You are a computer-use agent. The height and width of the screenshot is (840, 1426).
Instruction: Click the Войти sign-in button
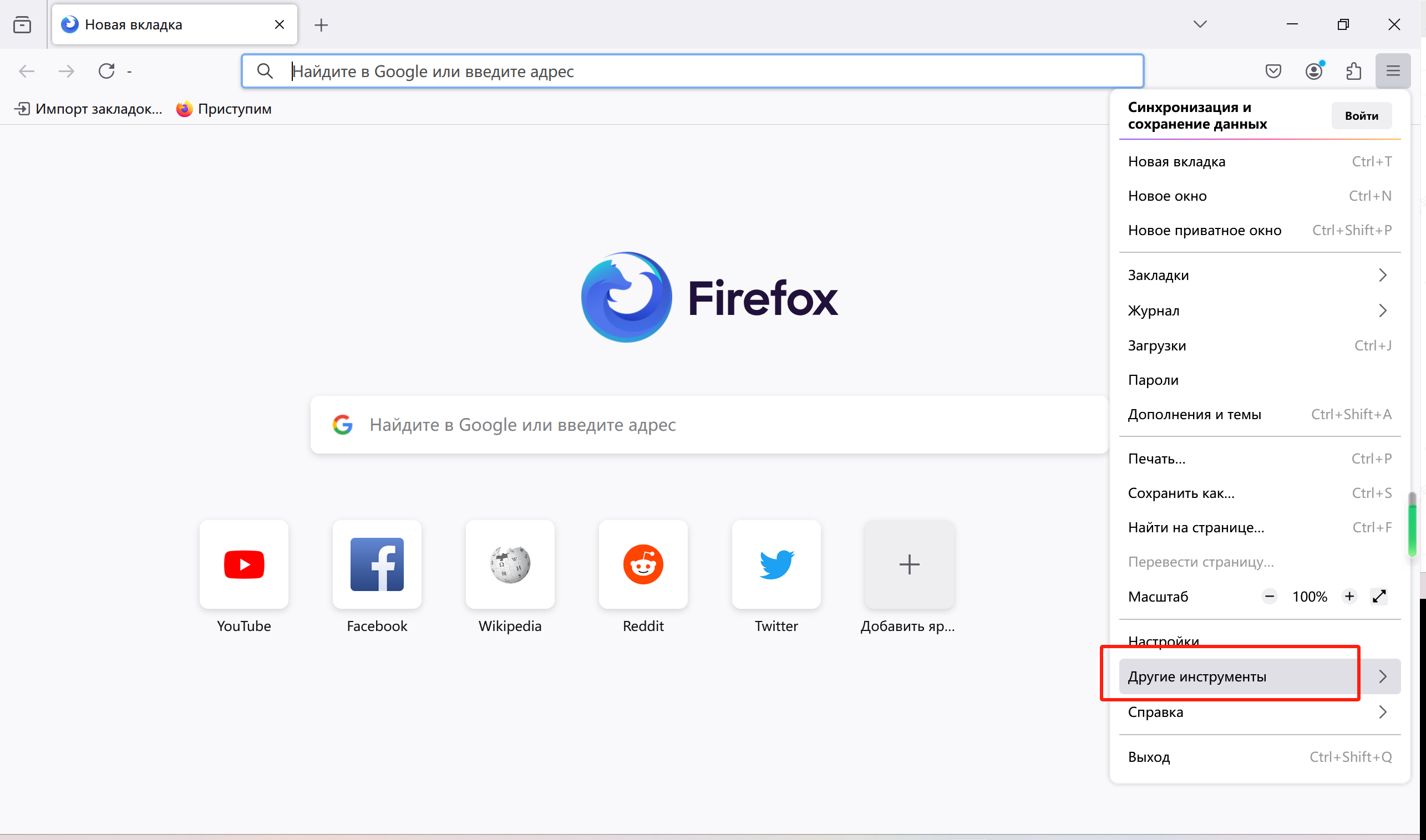[1362, 115]
